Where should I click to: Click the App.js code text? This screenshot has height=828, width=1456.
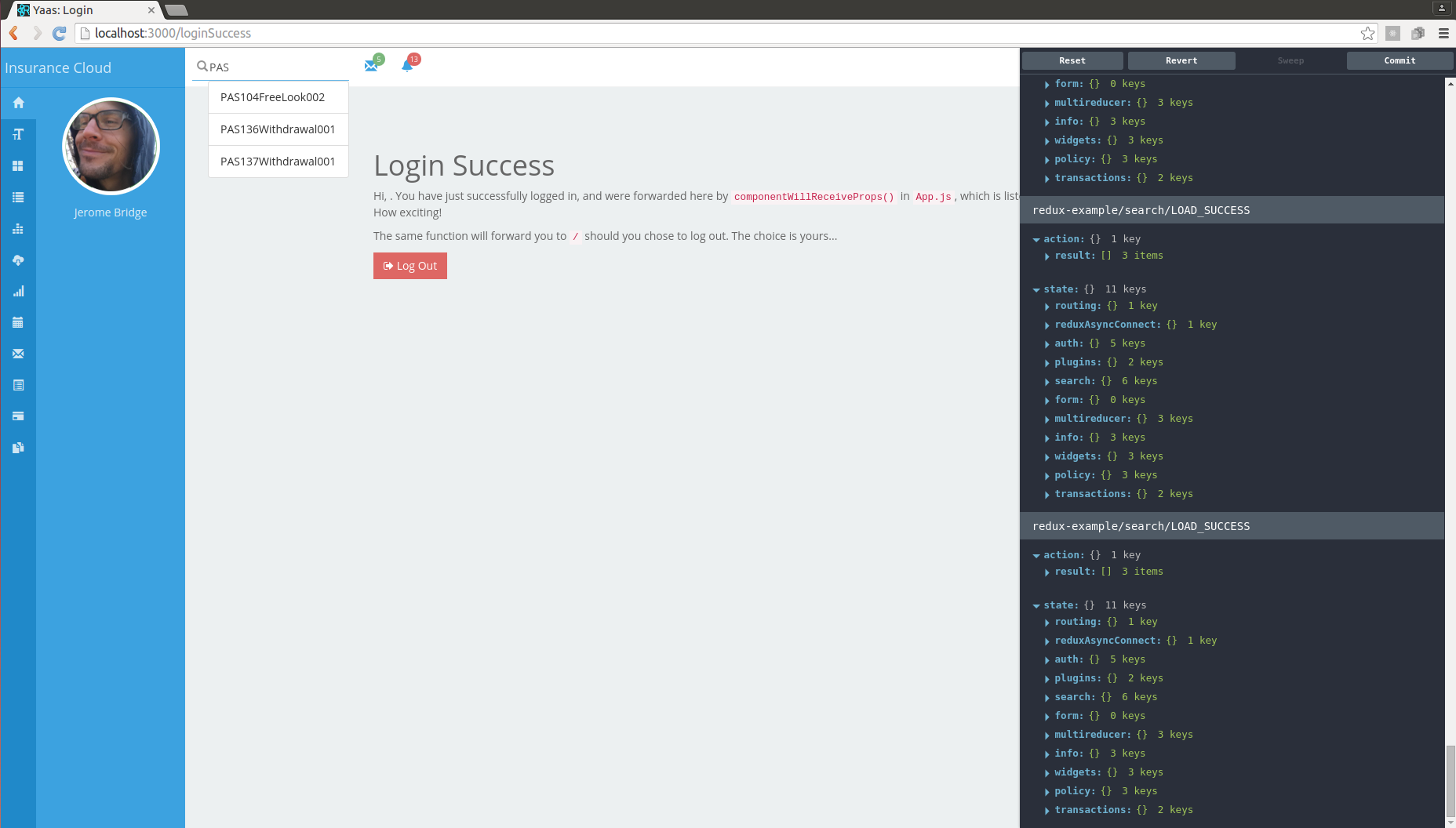[934, 197]
